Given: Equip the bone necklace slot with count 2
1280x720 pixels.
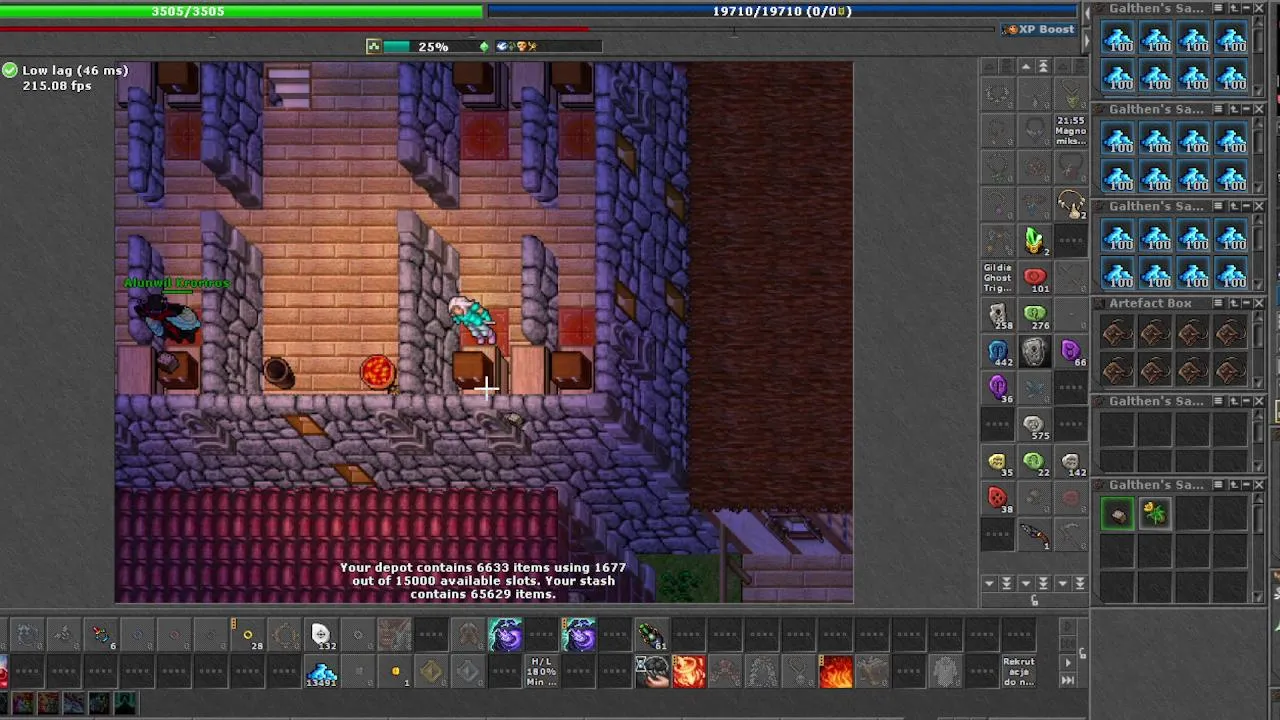Looking at the screenshot, I should pyautogui.click(x=1071, y=205).
